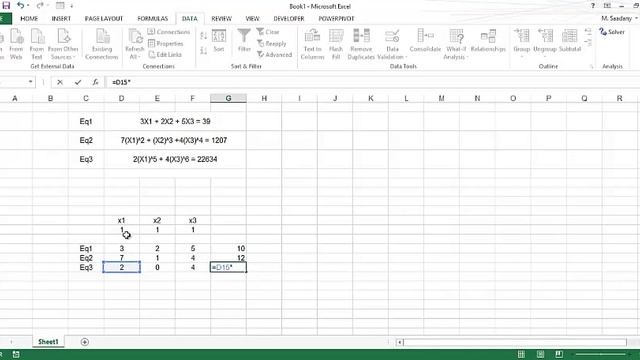Click cell containing 3X1 + 2X2 + 5X3 = 39
The height and width of the screenshot is (360, 640).
pyautogui.click(x=175, y=121)
